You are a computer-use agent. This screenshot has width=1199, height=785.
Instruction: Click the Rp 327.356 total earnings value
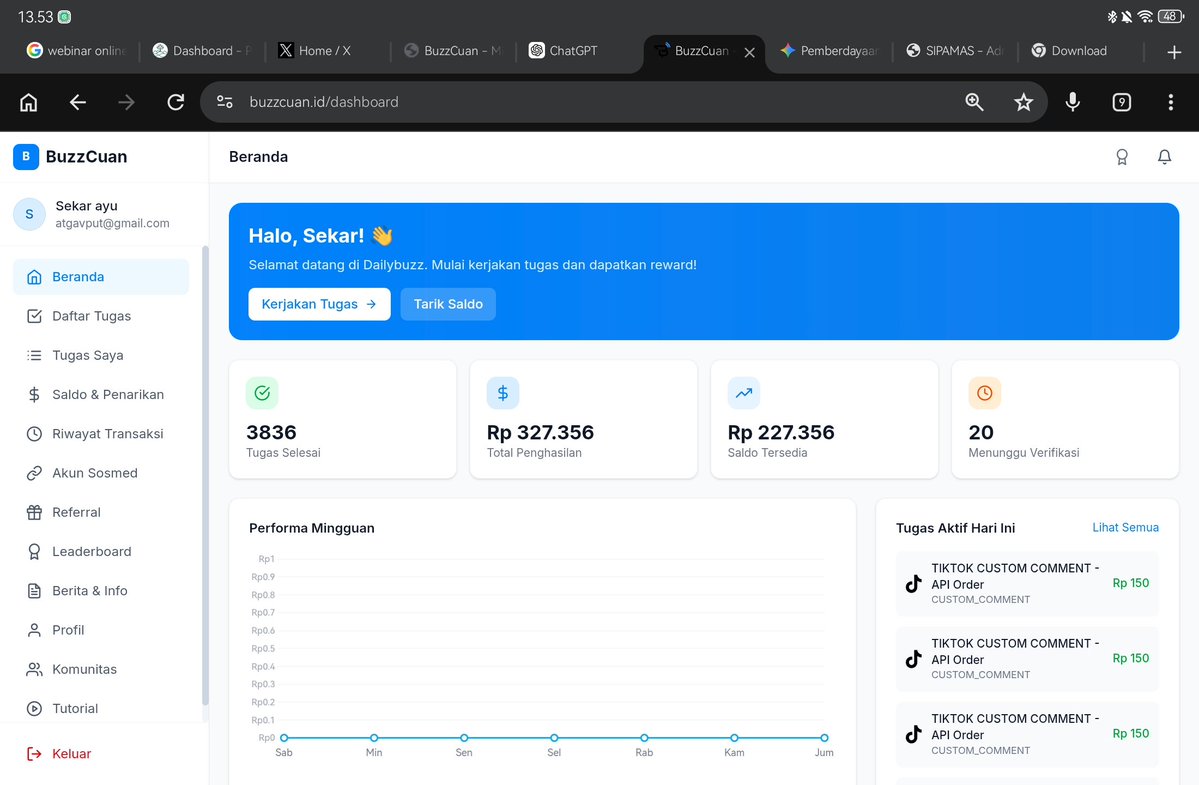pos(541,433)
